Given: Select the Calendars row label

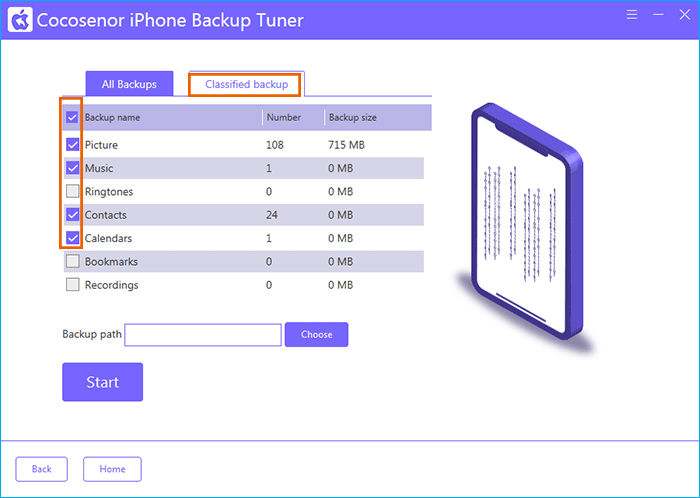Looking at the screenshot, I should tap(108, 238).
